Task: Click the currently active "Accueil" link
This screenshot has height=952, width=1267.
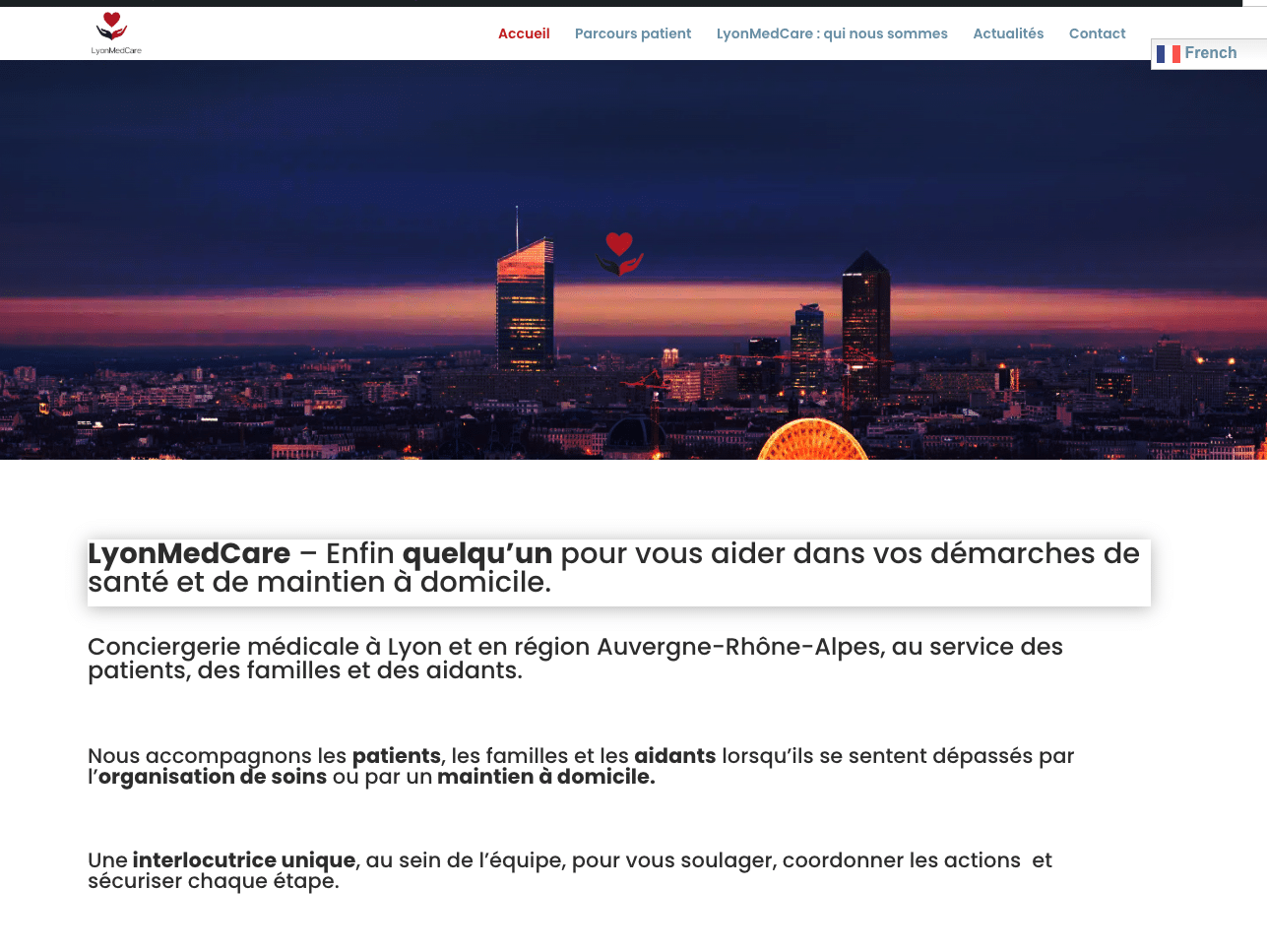Action: (524, 32)
